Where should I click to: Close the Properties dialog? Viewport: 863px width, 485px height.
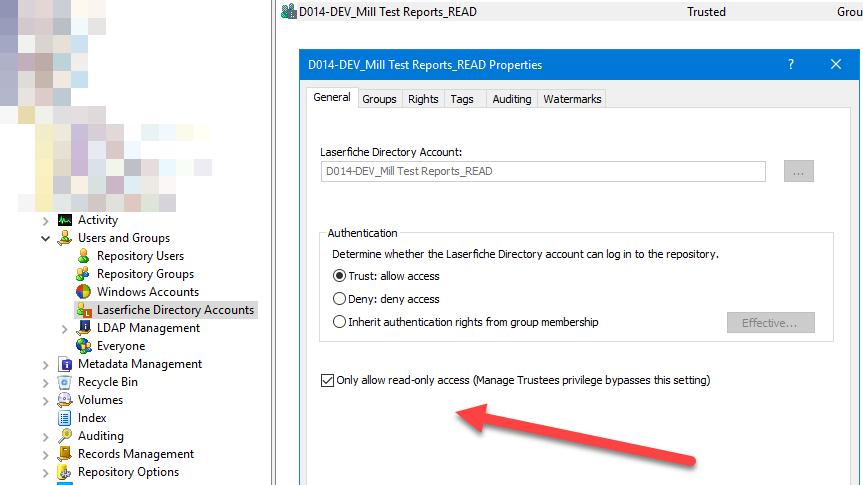pos(835,64)
